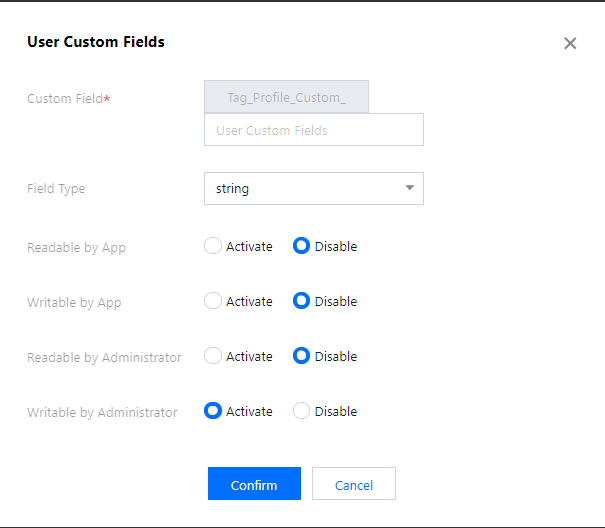Click the greyed Tag_Profile_Custom_ prefix box
Image resolution: width=605 pixels, height=528 pixels.
coord(286,97)
